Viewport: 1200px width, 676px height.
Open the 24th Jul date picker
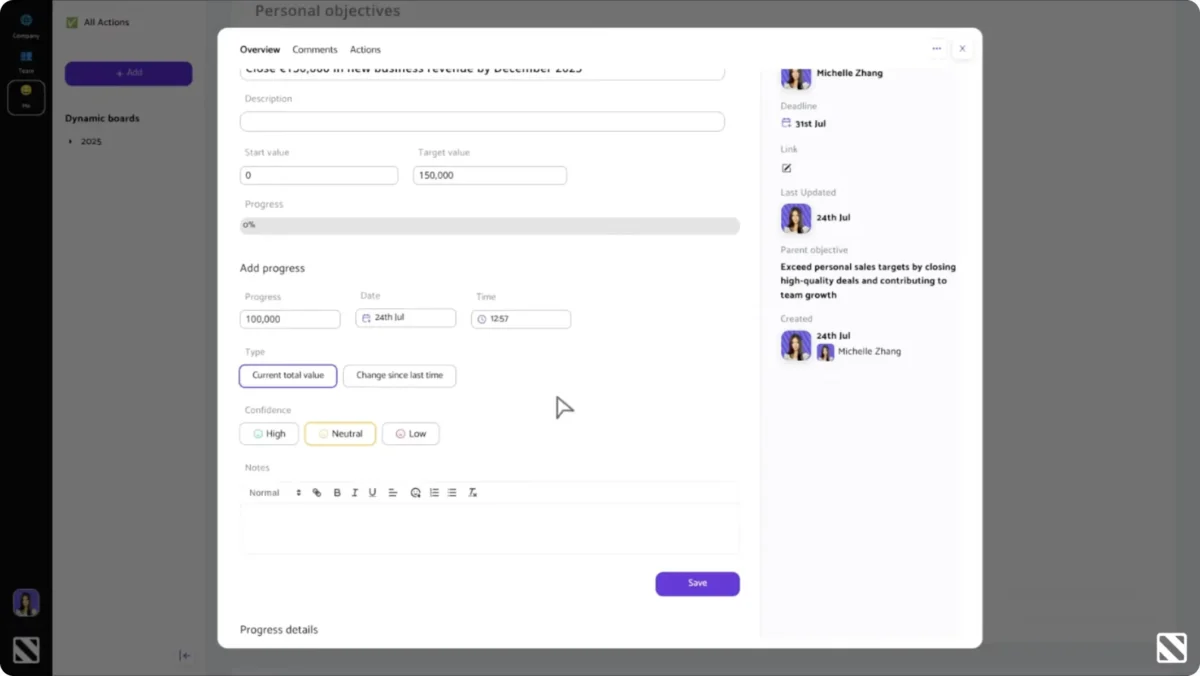[x=405, y=318]
